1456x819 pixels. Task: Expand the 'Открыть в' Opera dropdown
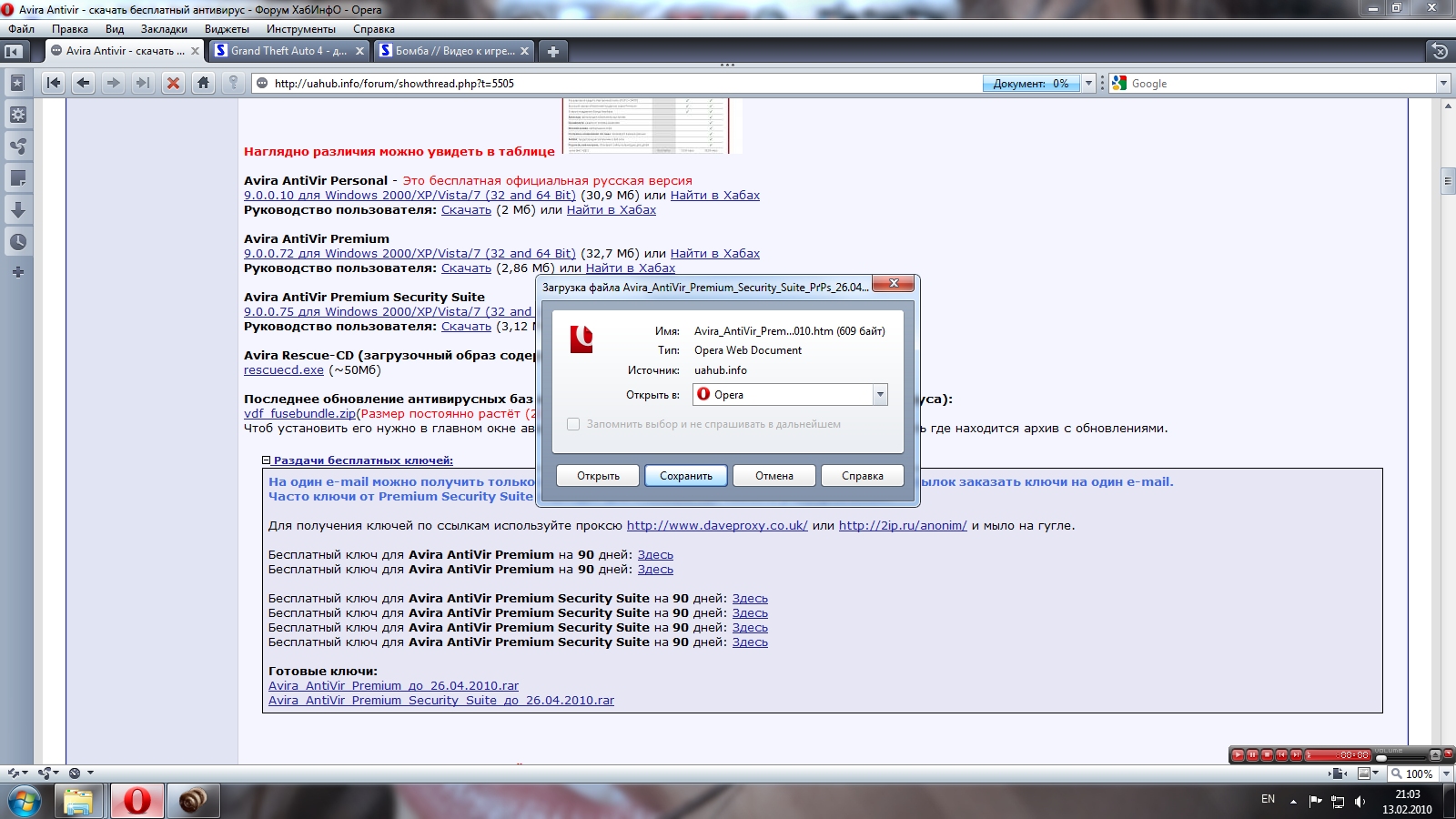[880, 395]
